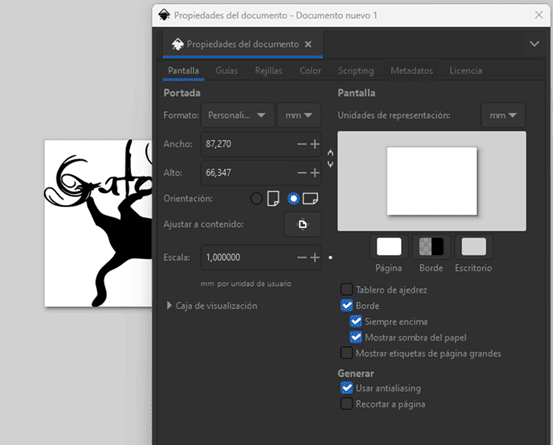Decrease the Escala value with minus
This screenshot has height=445, width=553.
click(x=302, y=257)
